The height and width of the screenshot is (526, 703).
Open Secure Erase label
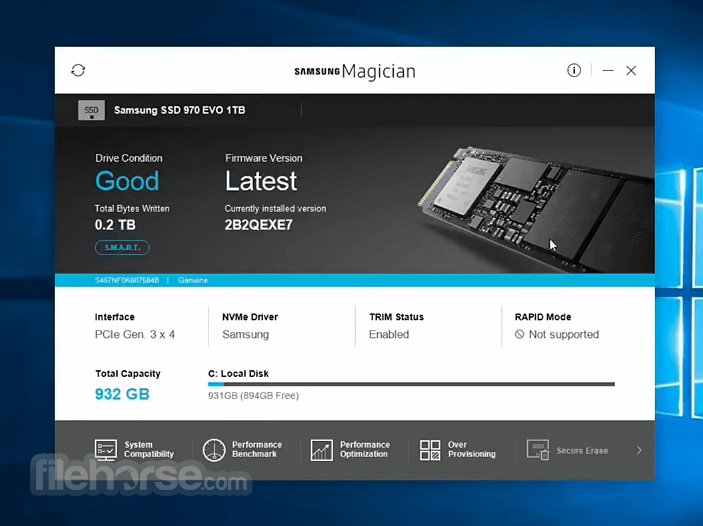click(x=582, y=451)
